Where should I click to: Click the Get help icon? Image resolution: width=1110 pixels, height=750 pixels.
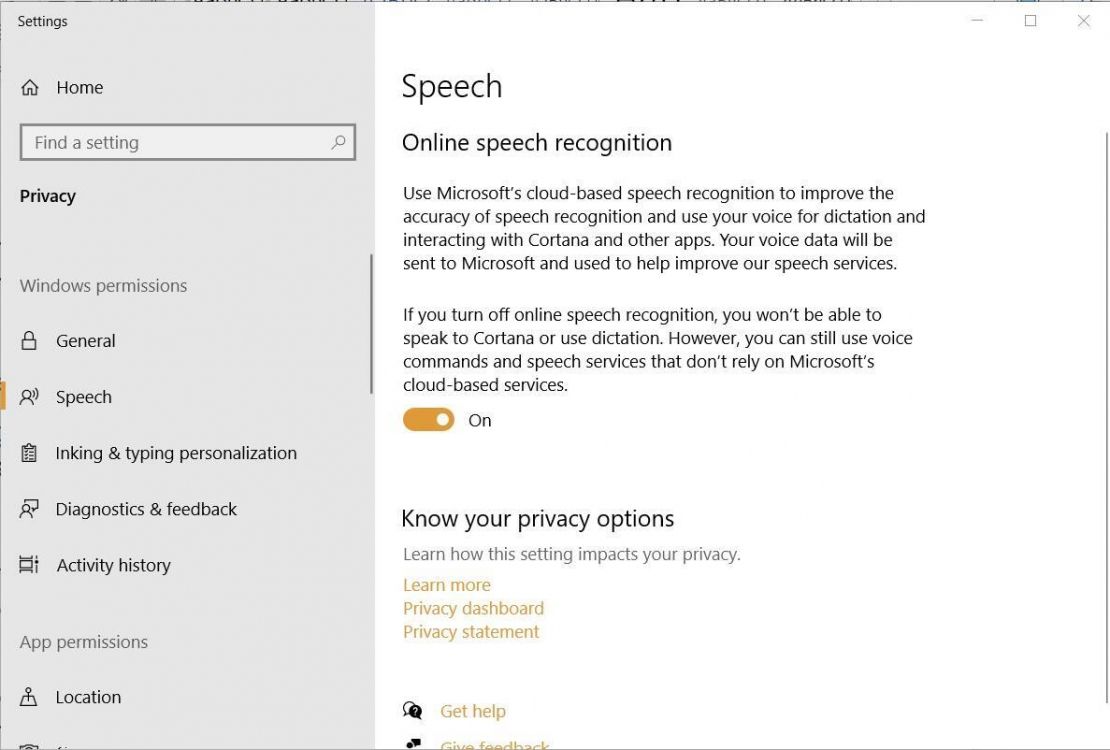pos(411,710)
